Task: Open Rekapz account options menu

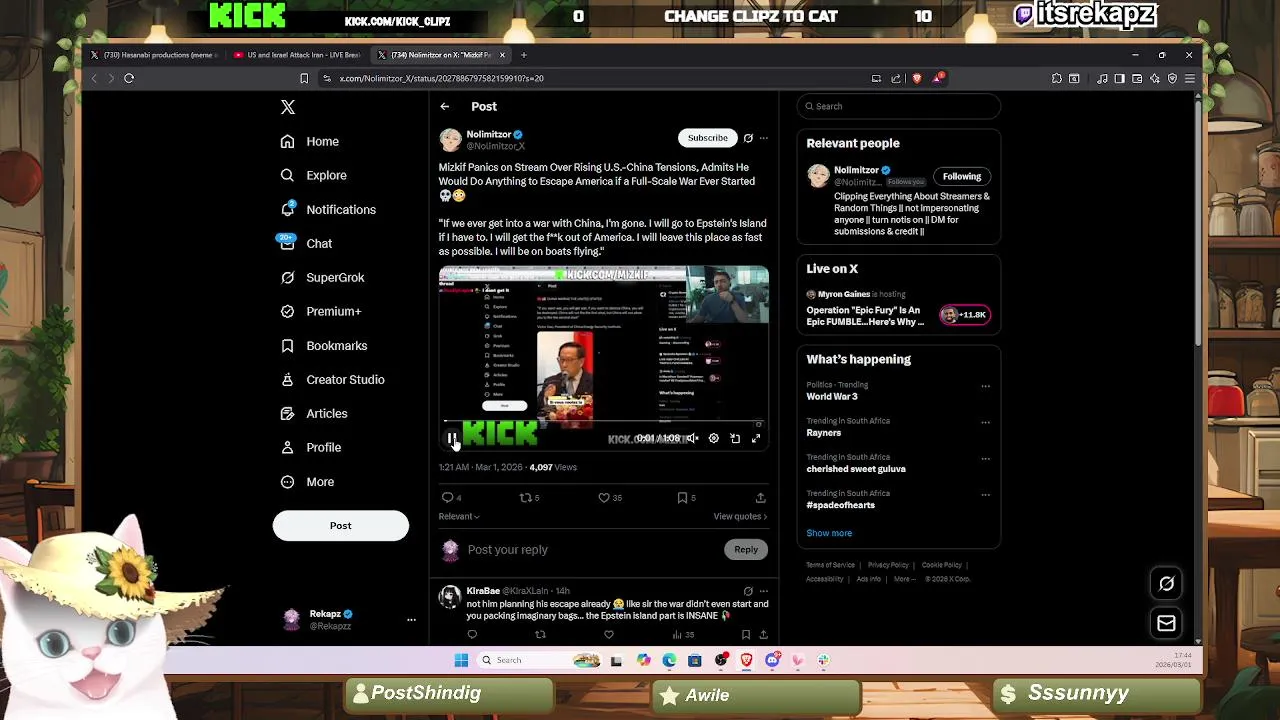Action: [x=411, y=620]
